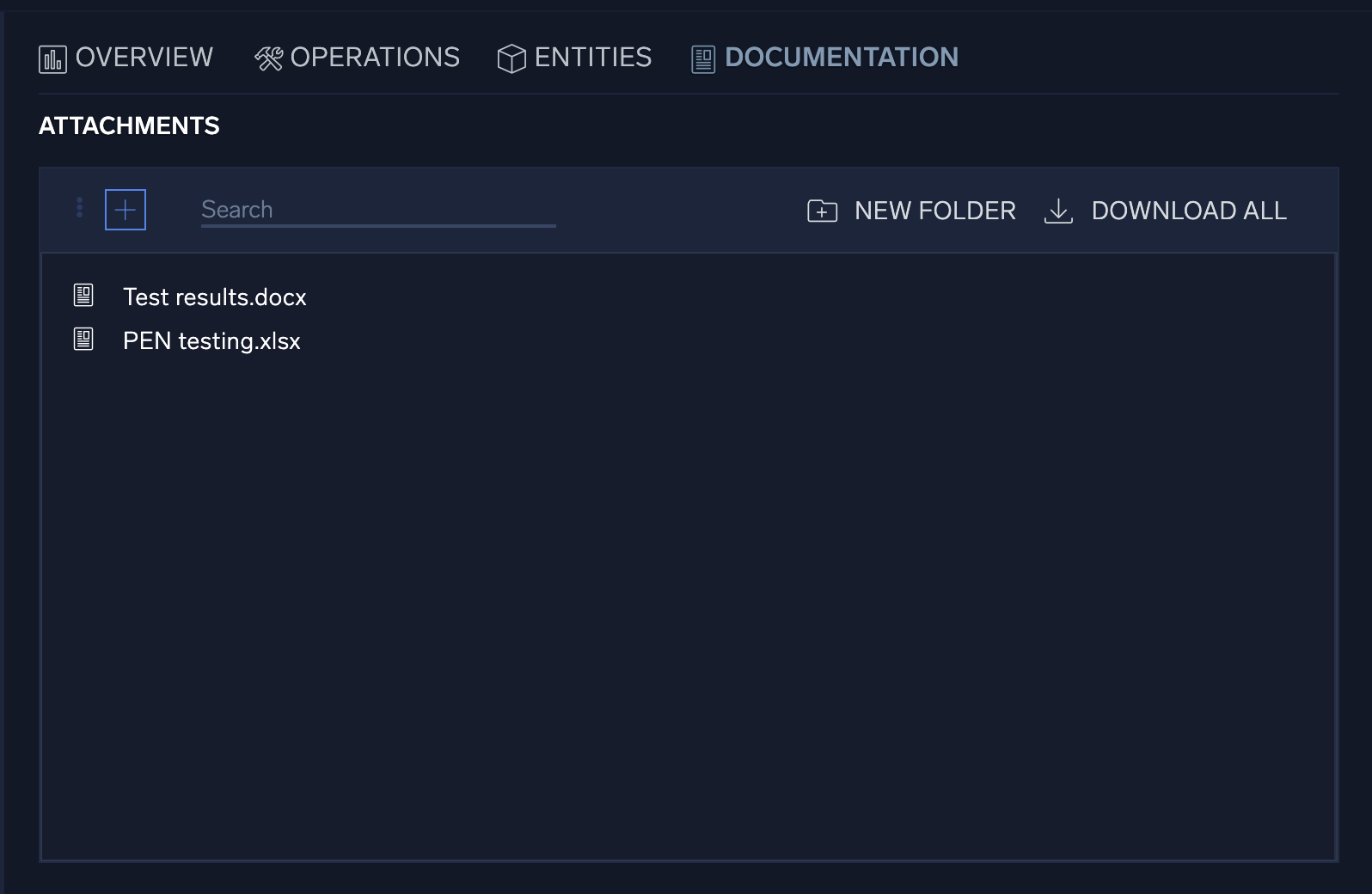Screen dimensions: 1372x894
Task: Click the Test results.docx file icon
Action: click(83, 296)
